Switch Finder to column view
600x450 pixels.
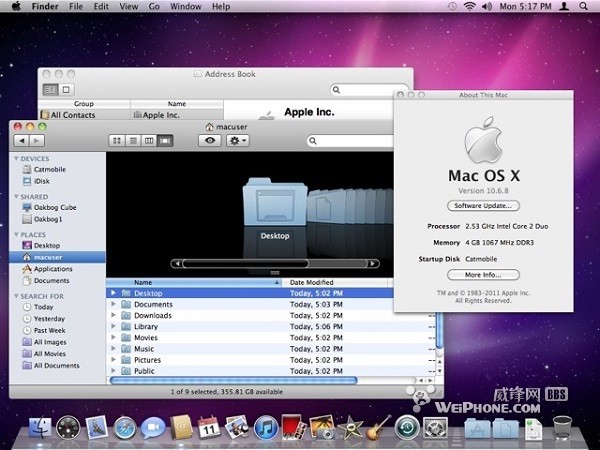pyautogui.click(x=149, y=141)
